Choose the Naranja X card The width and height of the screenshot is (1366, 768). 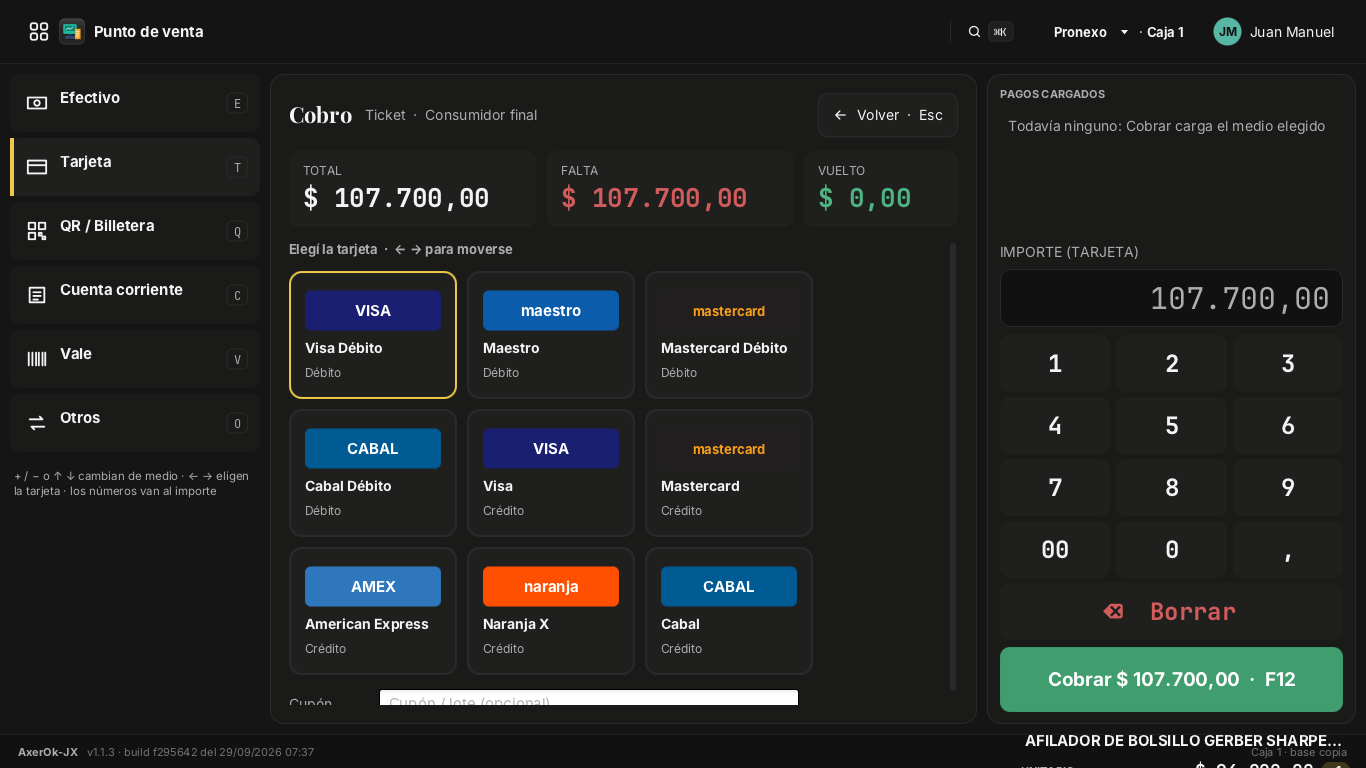551,611
